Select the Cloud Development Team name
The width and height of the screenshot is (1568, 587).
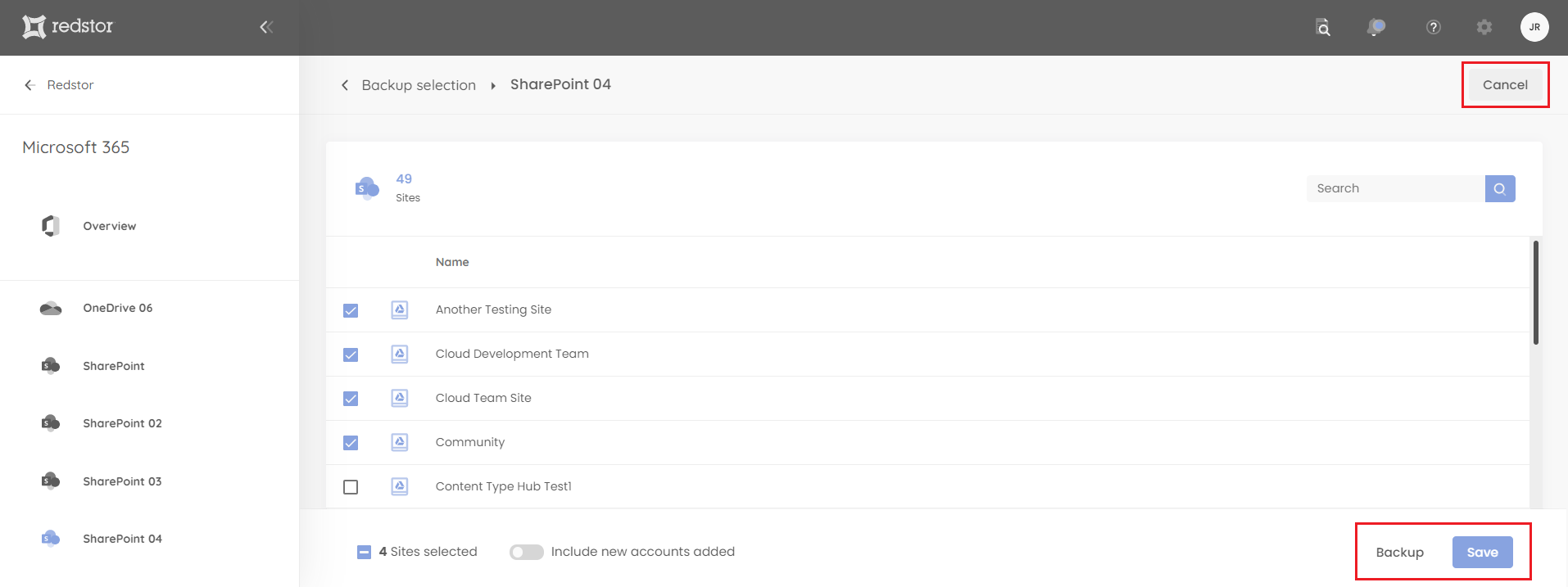[512, 354]
